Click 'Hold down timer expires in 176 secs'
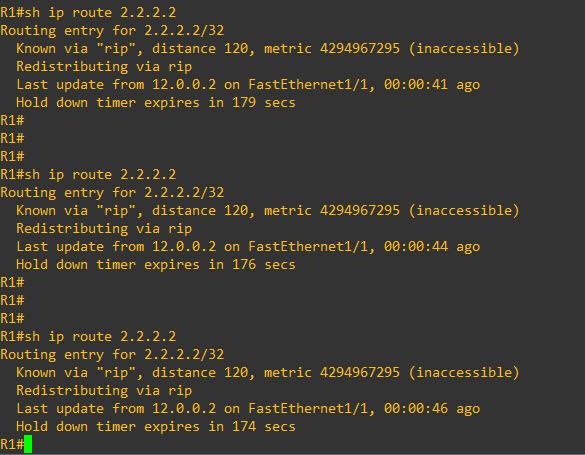 (x=156, y=264)
